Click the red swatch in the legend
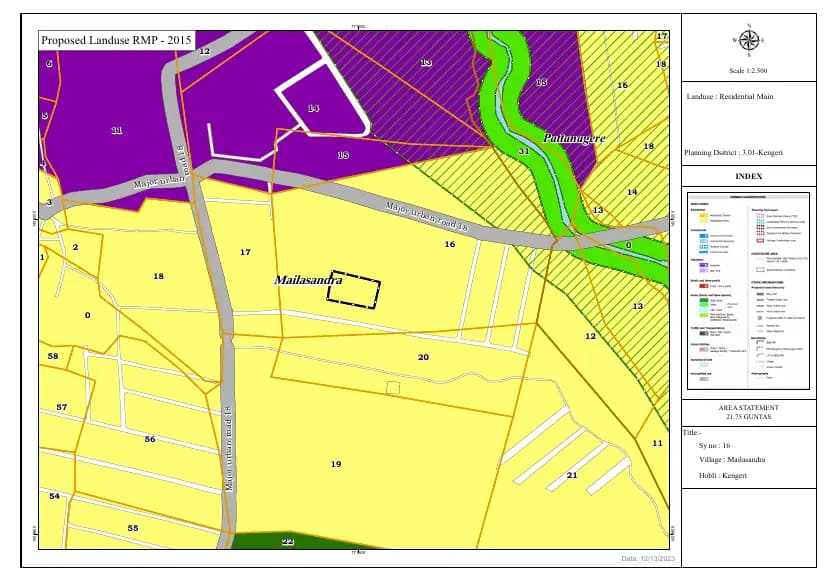 [x=704, y=286]
